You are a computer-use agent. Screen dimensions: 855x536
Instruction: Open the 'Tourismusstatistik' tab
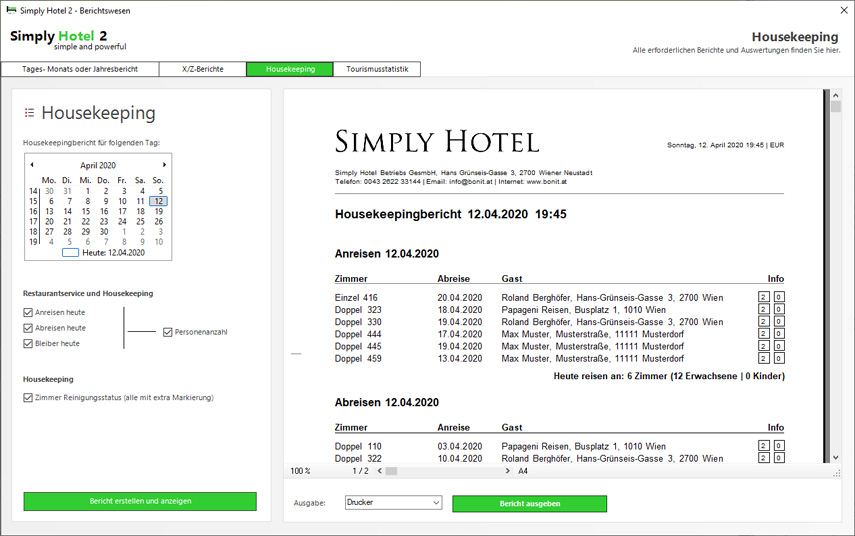click(x=377, y=69)
